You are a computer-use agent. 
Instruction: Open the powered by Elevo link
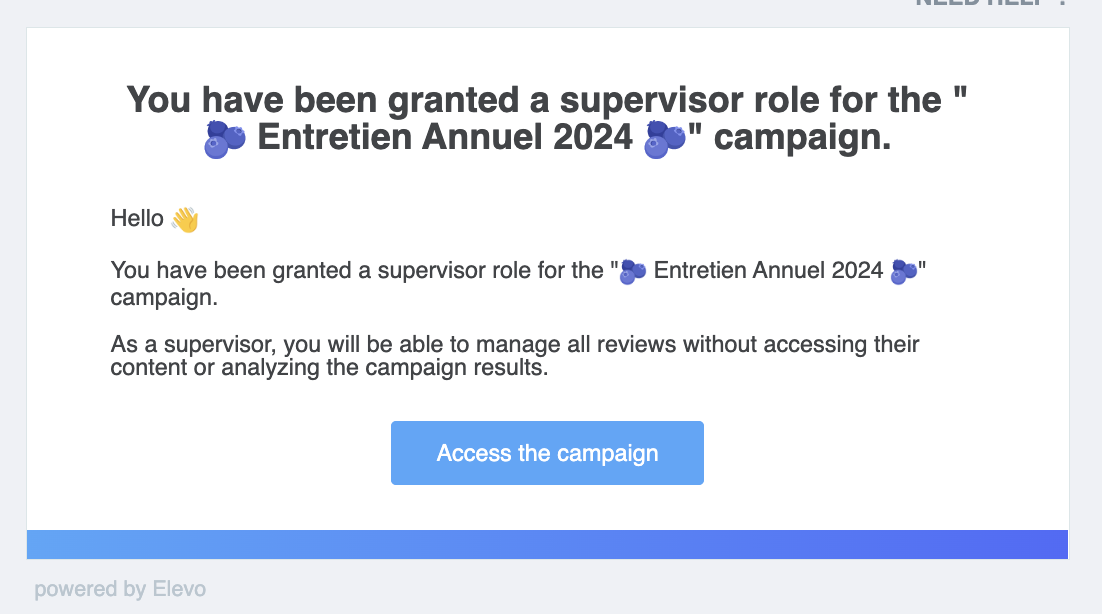[120, 589]
